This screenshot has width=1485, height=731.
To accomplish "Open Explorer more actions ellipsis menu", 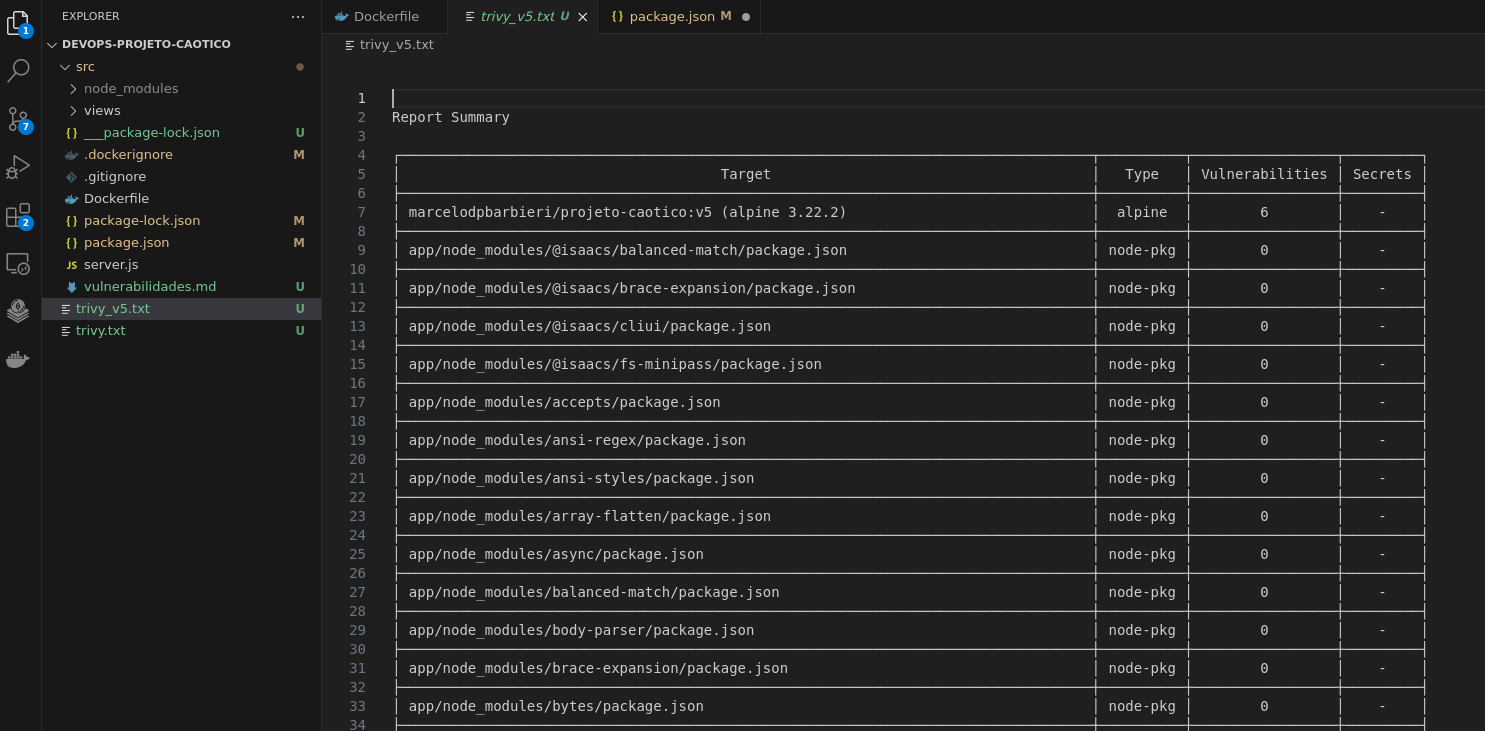I will click(x=298, y=16).
